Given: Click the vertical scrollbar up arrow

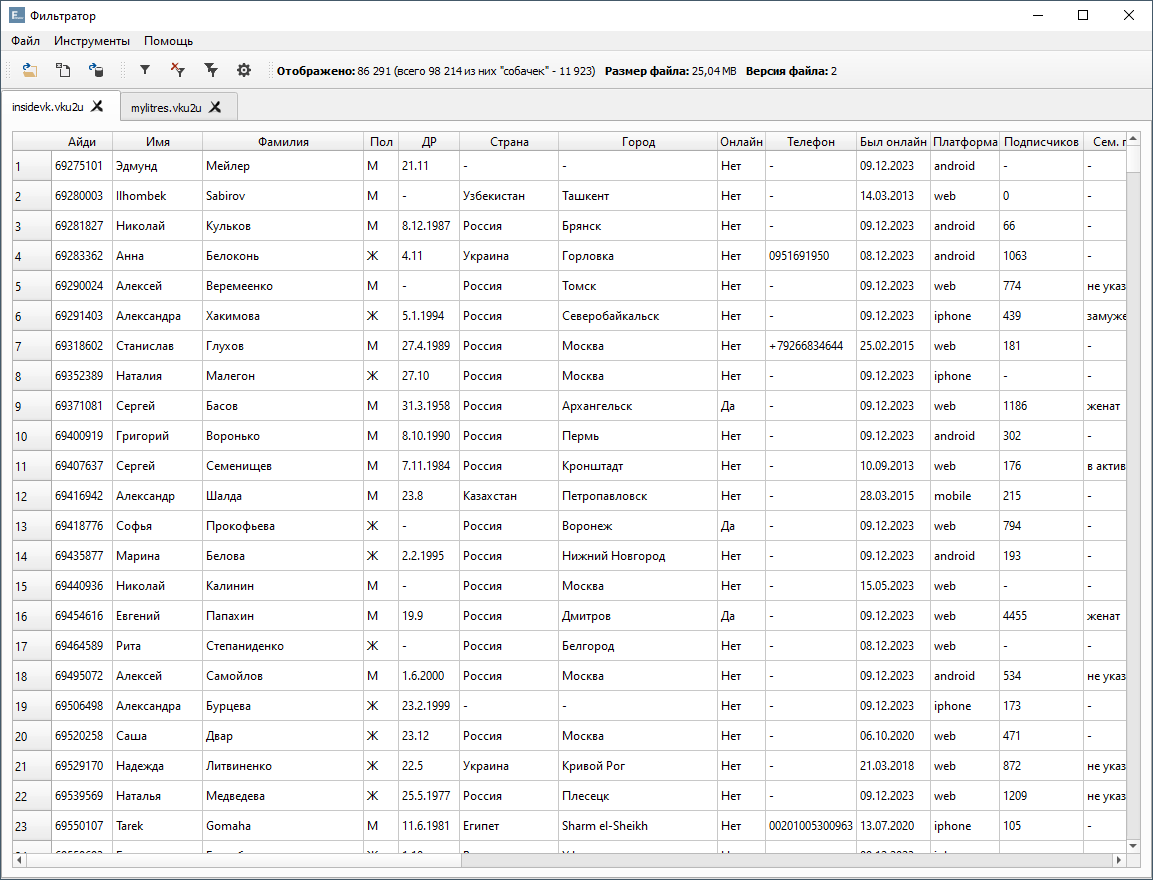Looking at the screenshot, I should (x=1133, y=139).
